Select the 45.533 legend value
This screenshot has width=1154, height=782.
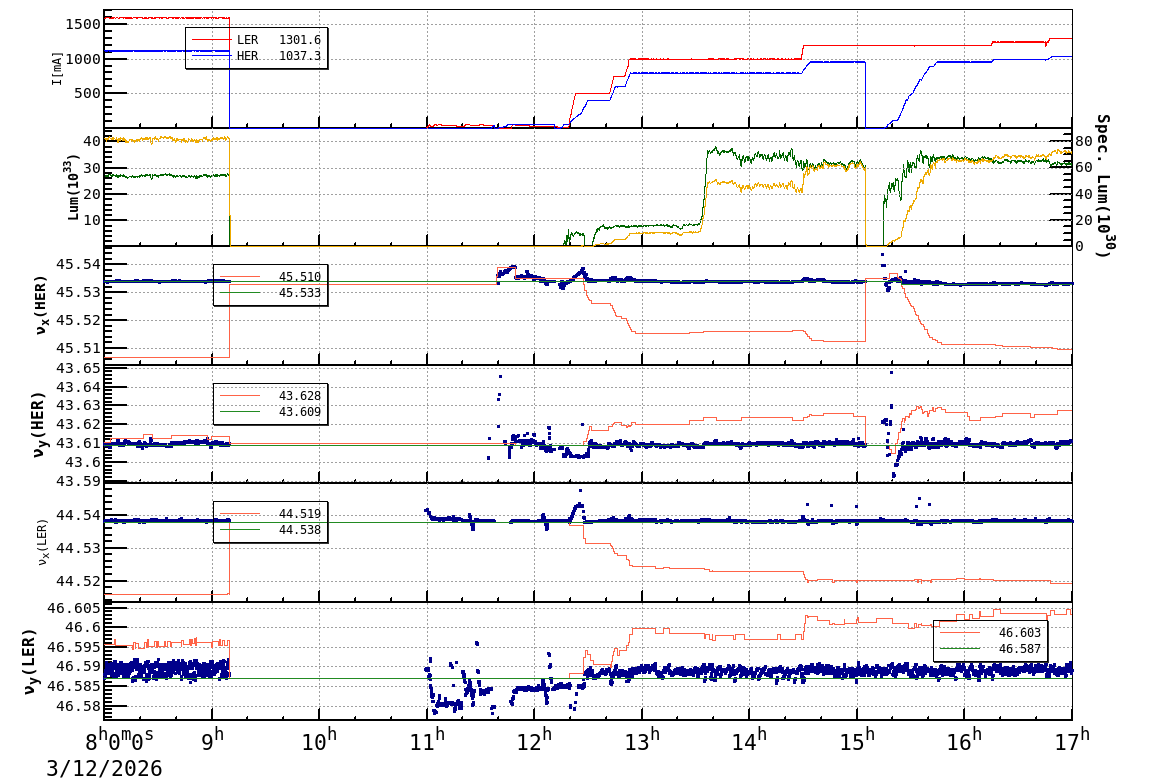300,293
